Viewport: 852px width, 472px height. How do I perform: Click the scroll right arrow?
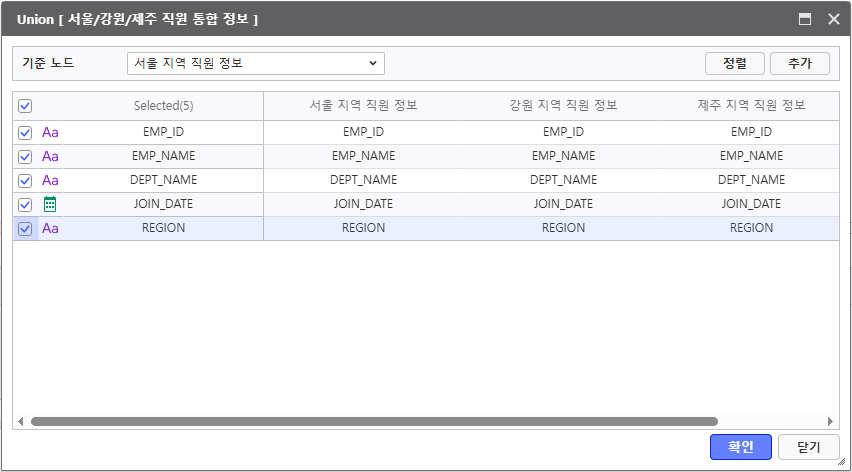(830, 422)
